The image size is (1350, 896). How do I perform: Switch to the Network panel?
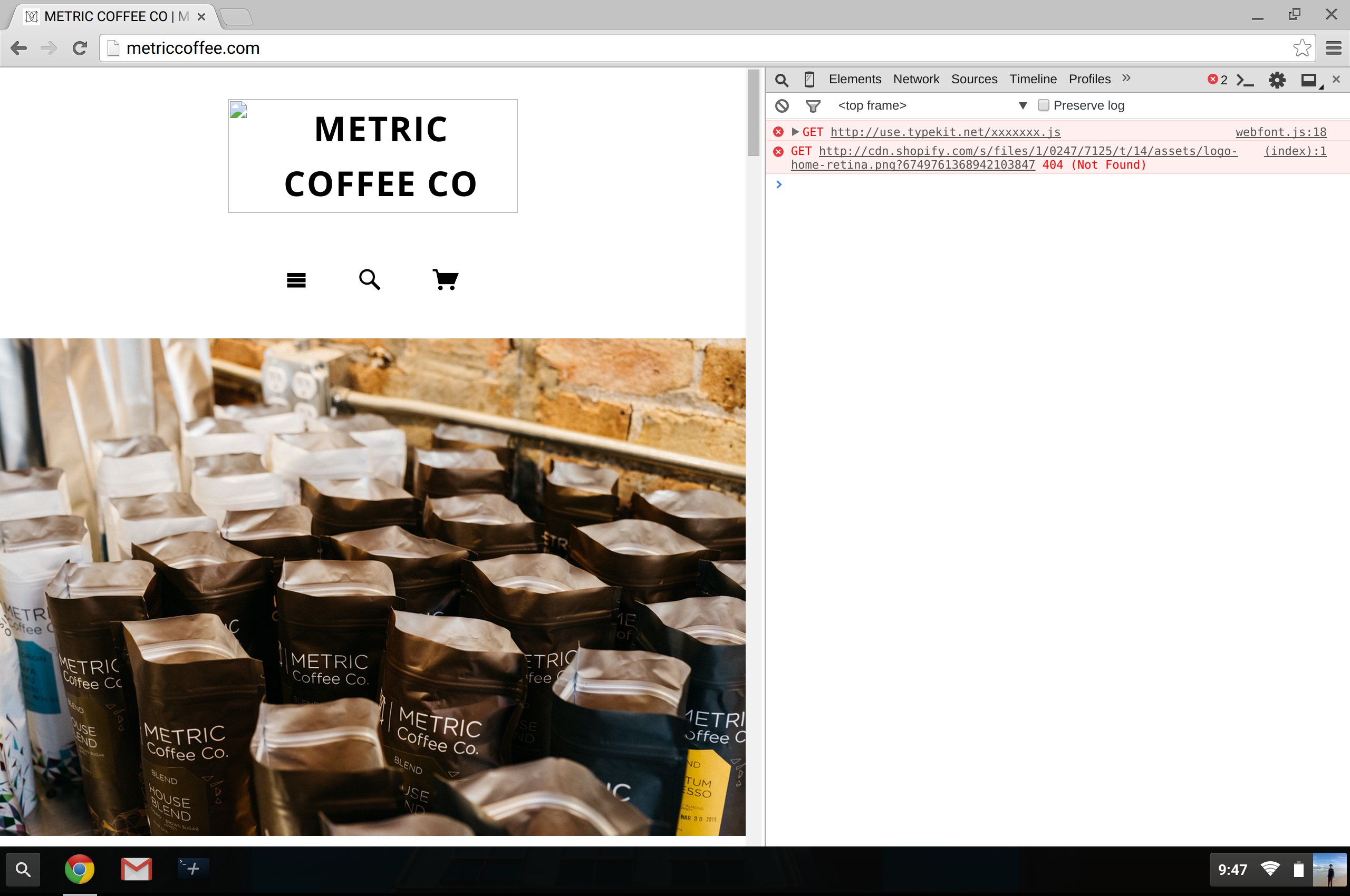(916, 80)
